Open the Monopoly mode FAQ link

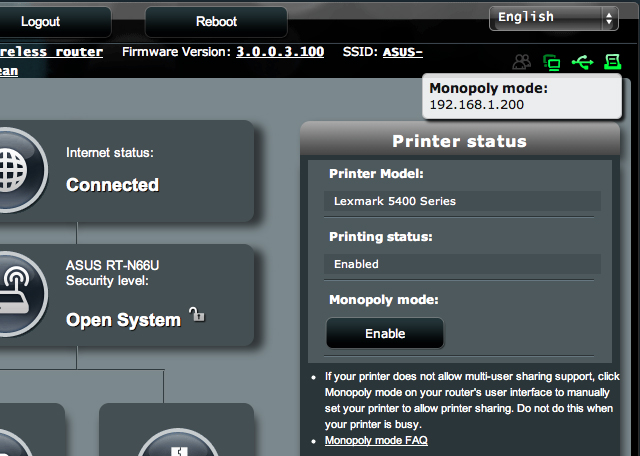[376, 440]
